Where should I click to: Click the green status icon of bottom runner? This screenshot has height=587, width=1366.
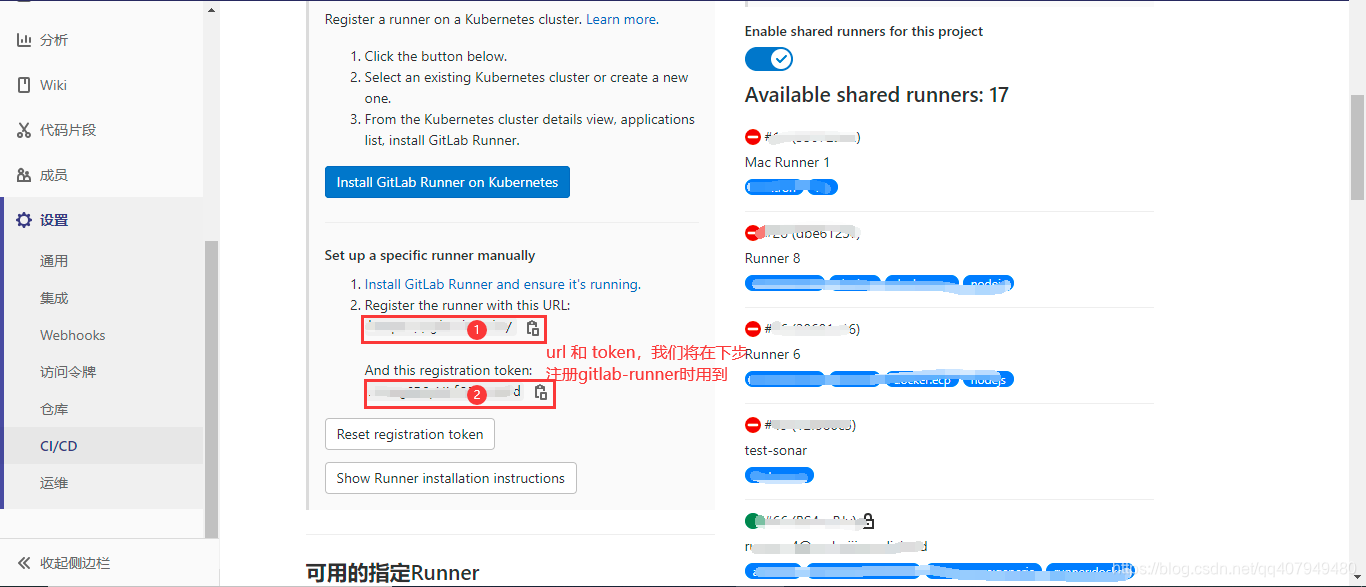point(753,521)
